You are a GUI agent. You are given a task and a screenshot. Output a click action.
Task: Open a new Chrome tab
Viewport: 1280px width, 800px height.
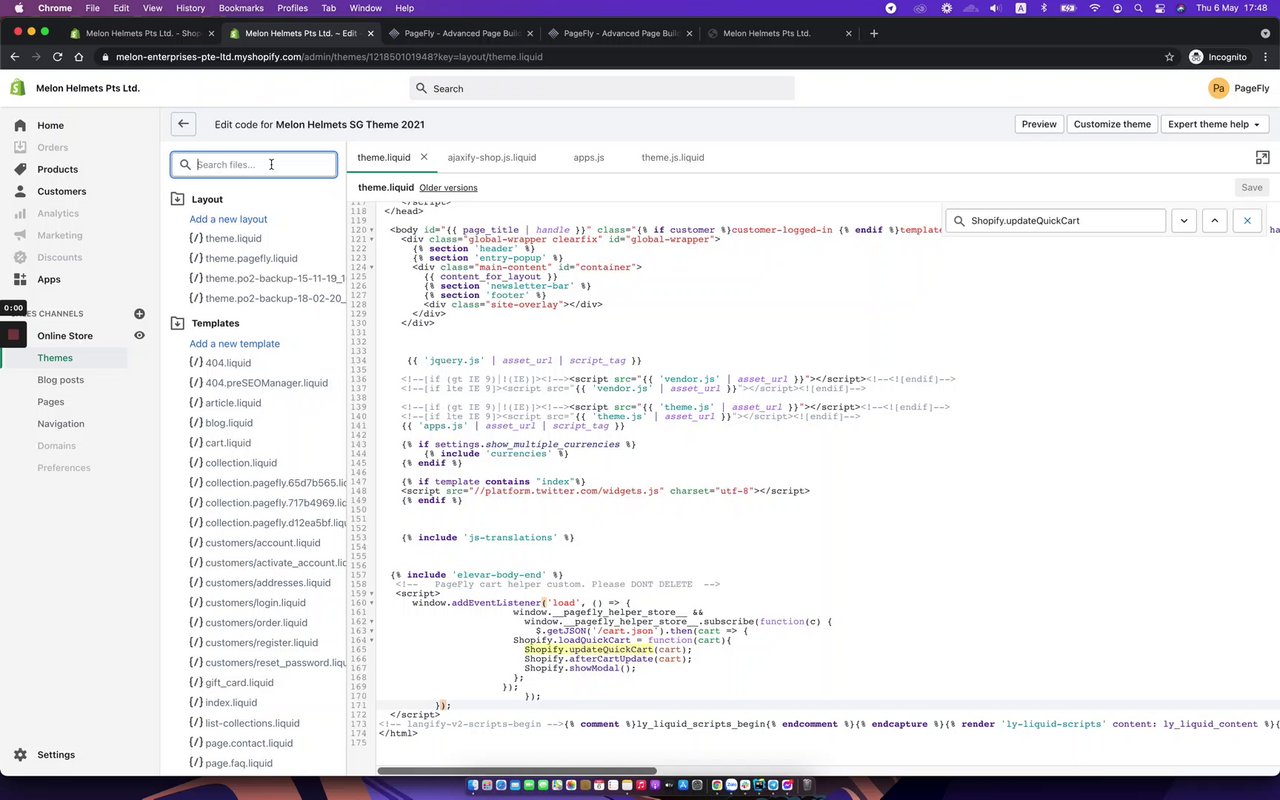click(874, 33)
